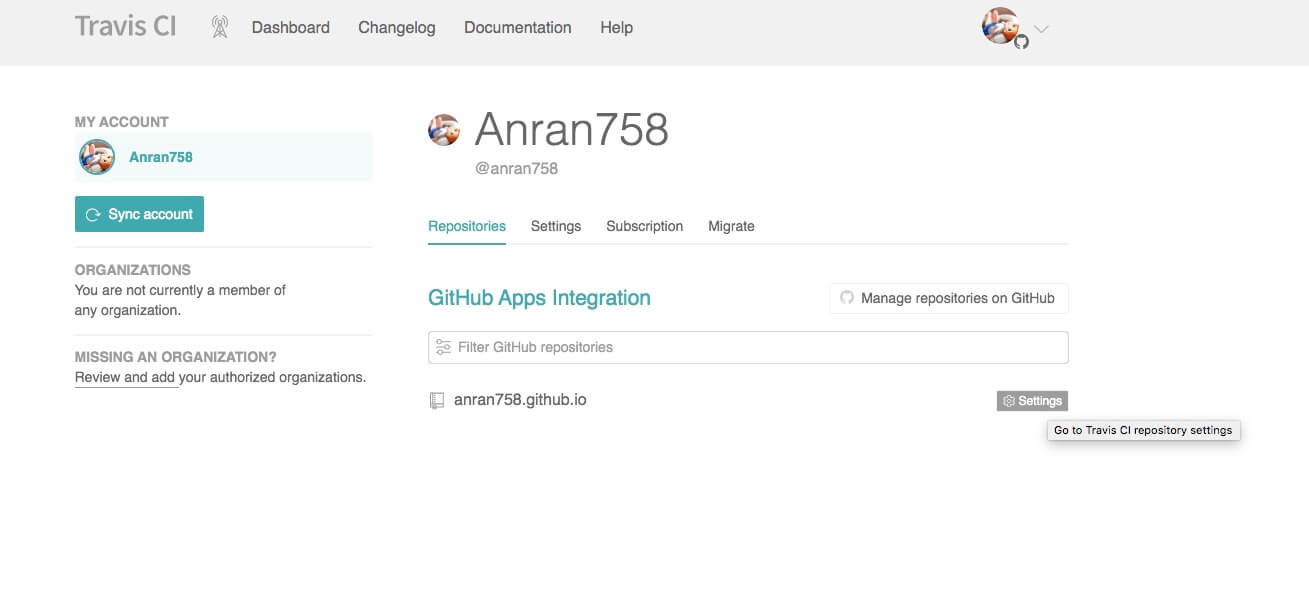The width and height of the screenshot is (1309, 605).
Task: Click the Manage repositories on GitHub button
Action: pos(948,298)
